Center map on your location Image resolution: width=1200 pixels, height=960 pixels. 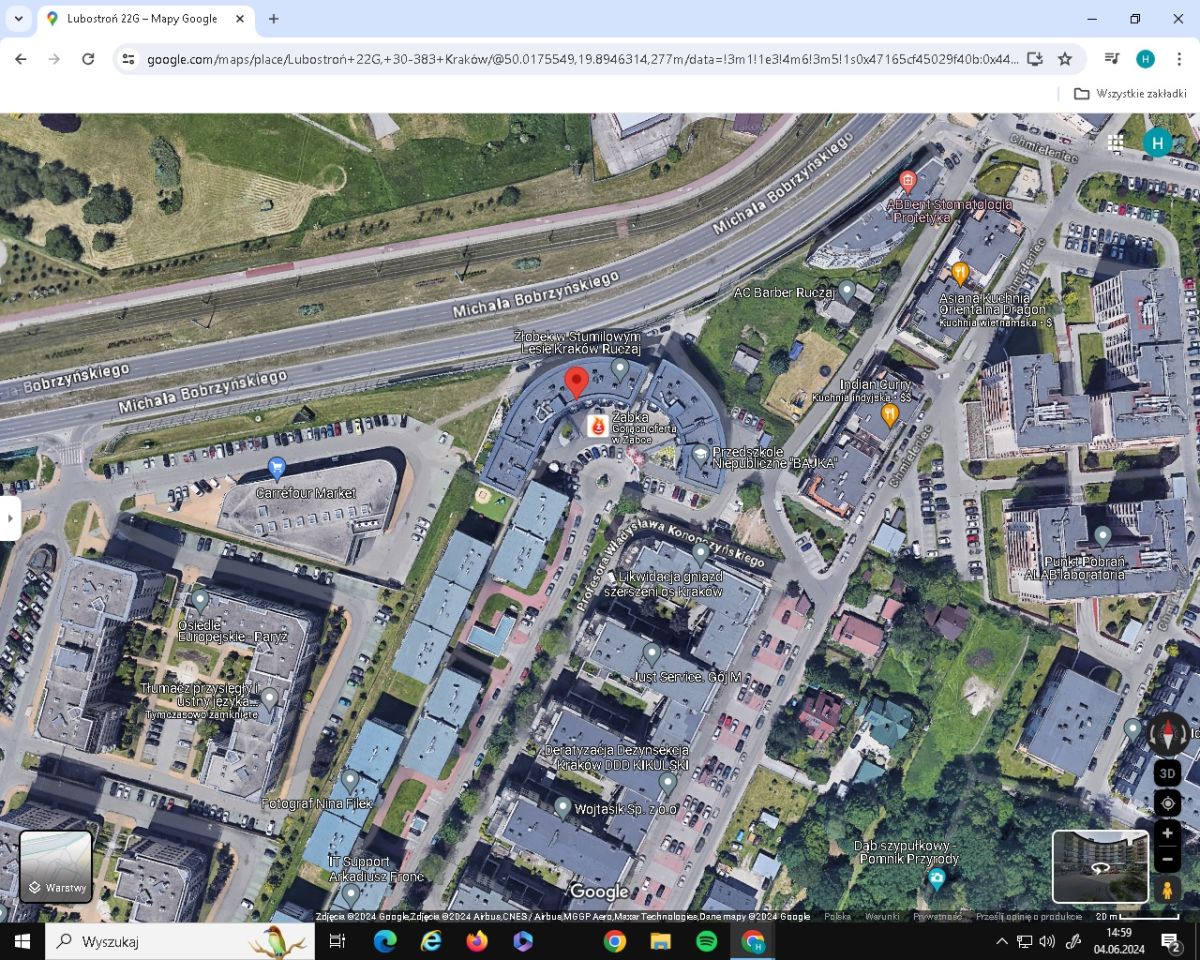pos(1167,802)
